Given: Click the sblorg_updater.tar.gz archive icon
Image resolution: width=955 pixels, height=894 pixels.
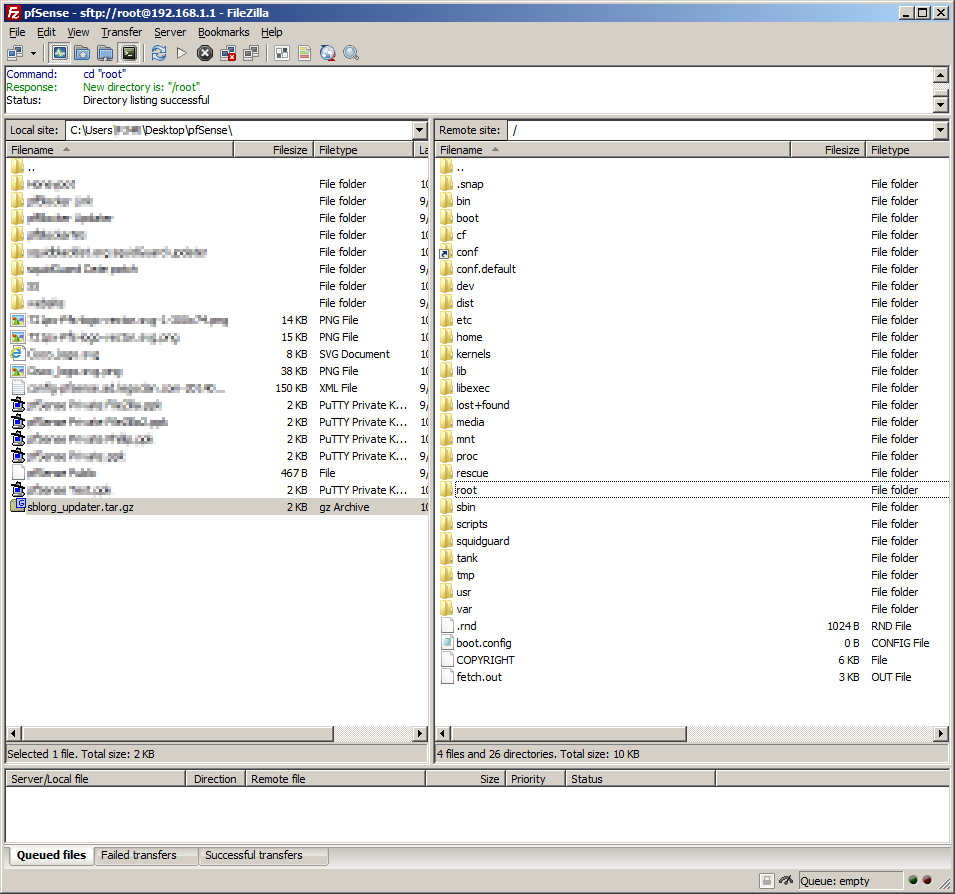Looking at the screenshot, I should coord(18,507).
